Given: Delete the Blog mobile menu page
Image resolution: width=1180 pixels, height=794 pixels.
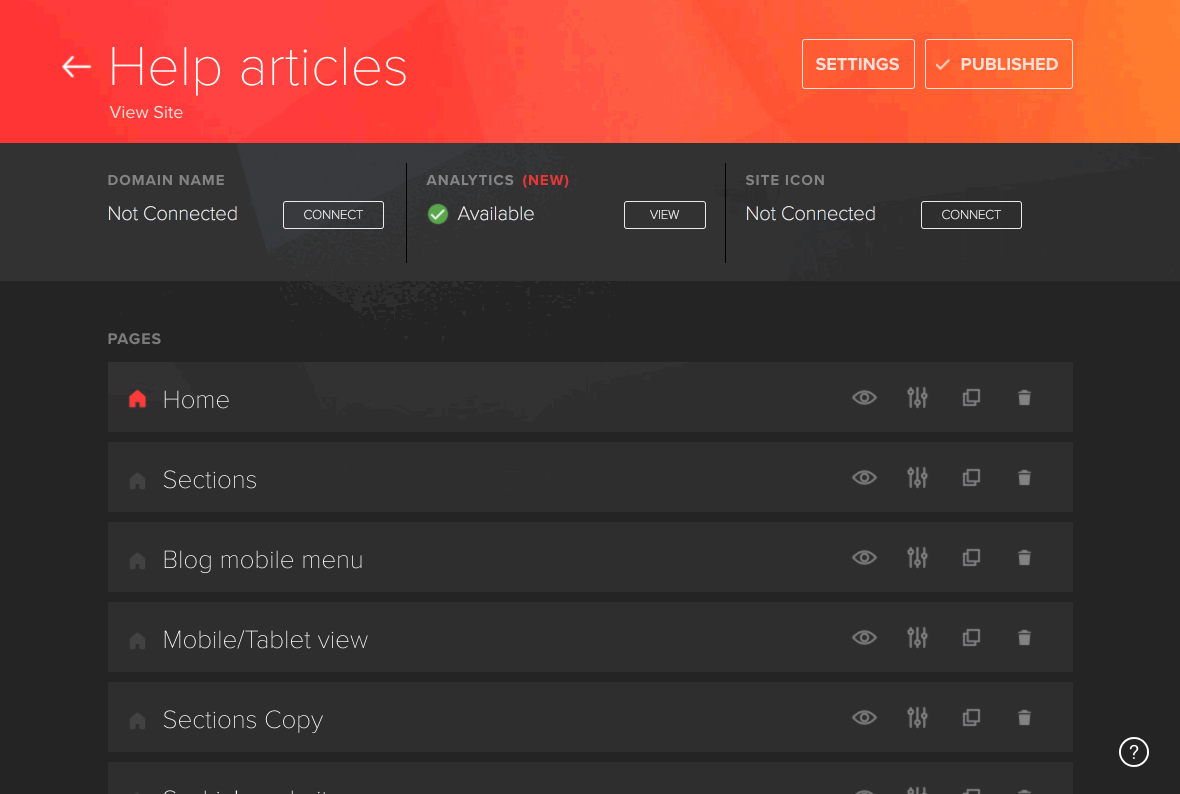Looking at the screenshot, I should (x=1024, y=558).
